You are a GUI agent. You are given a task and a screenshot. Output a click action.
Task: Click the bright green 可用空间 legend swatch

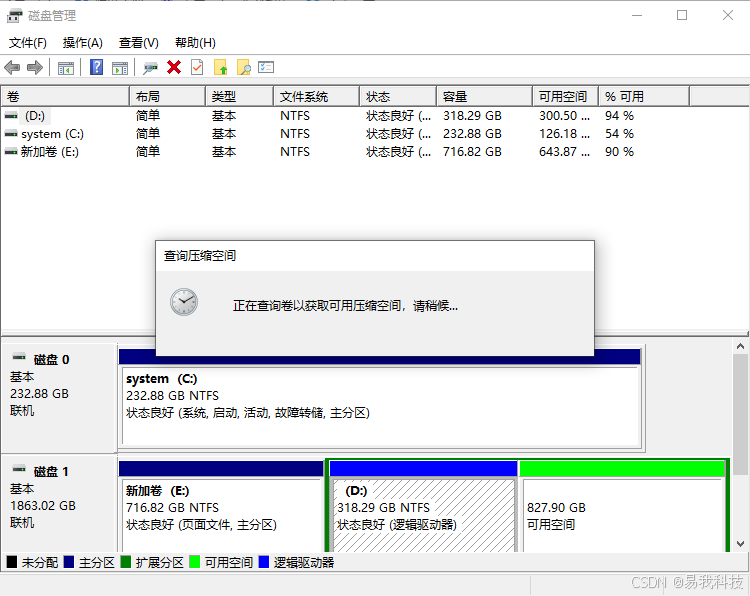coord(195,562)
